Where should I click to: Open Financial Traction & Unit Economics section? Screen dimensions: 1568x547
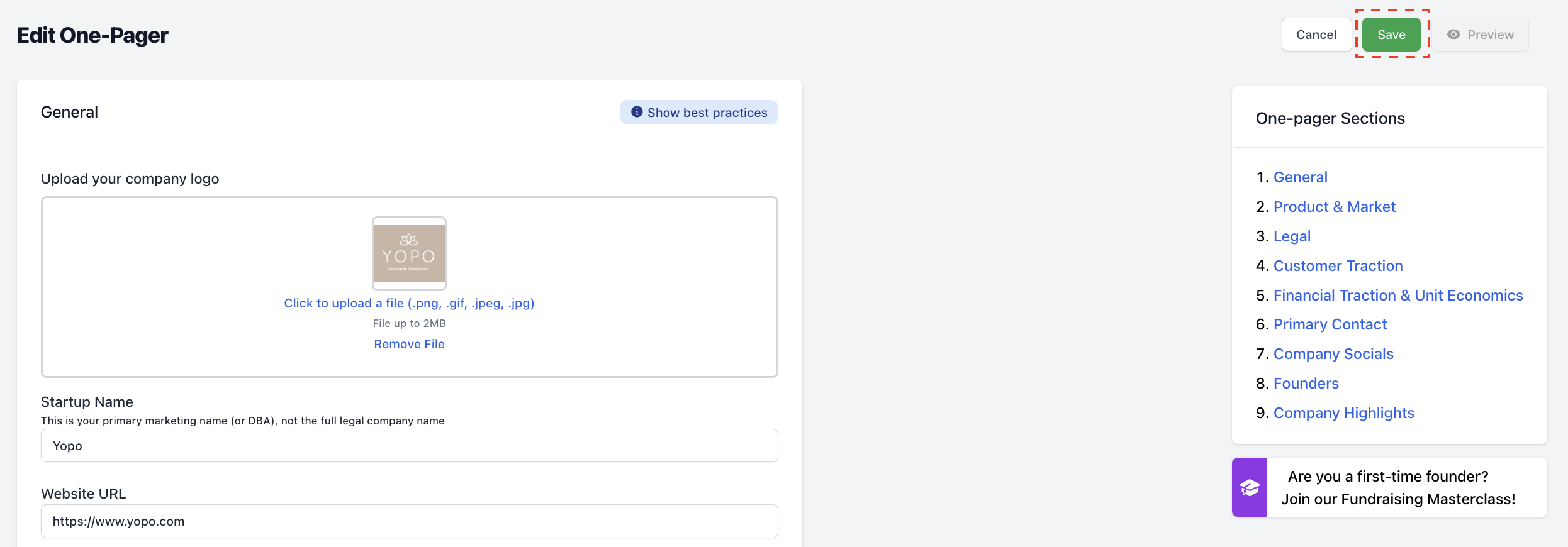[1398, 295]
